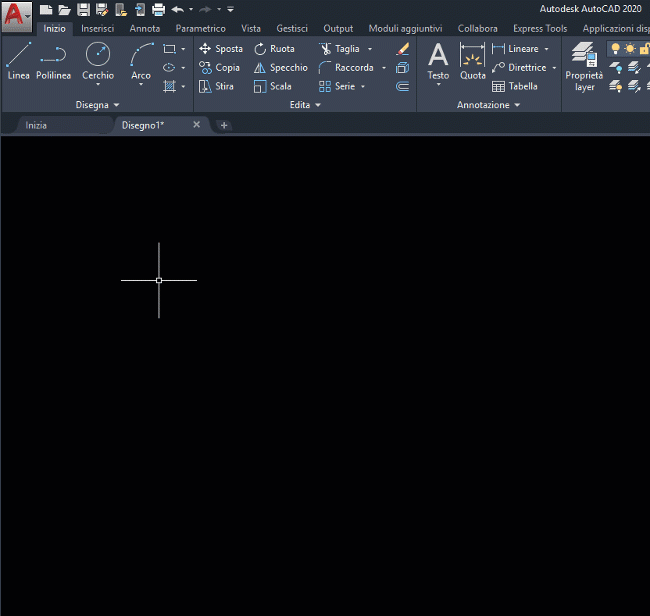Switch to the Output ribbon tab
This screenshot has width=650, height=616.
[338, 29]
